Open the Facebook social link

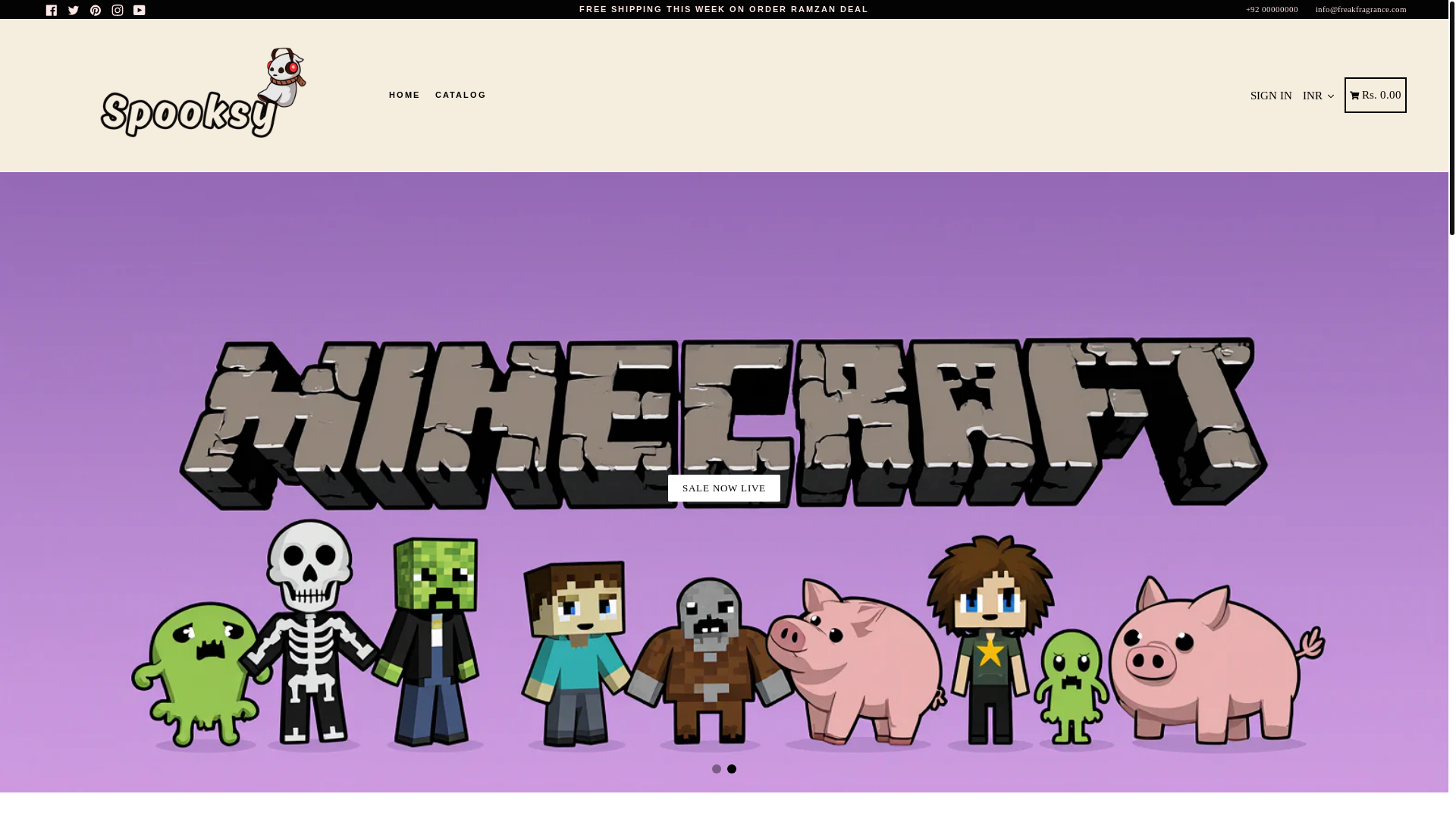pyautogui.click(x=52, y=10)
